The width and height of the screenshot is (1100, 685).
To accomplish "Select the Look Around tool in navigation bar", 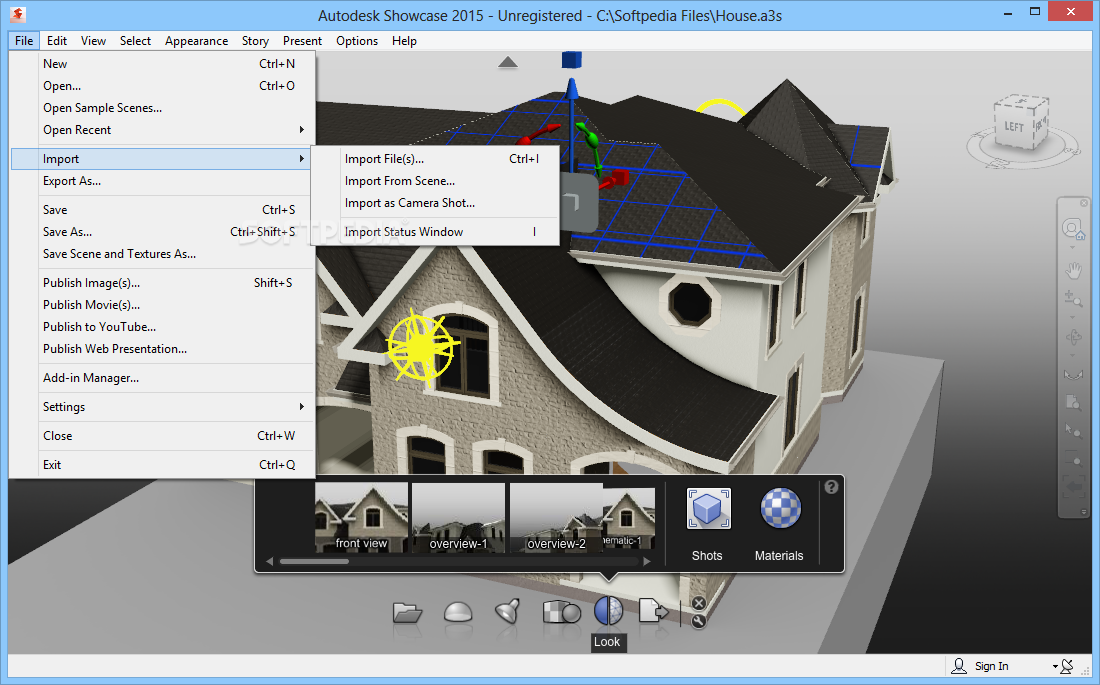I will tap(1074, 375).
